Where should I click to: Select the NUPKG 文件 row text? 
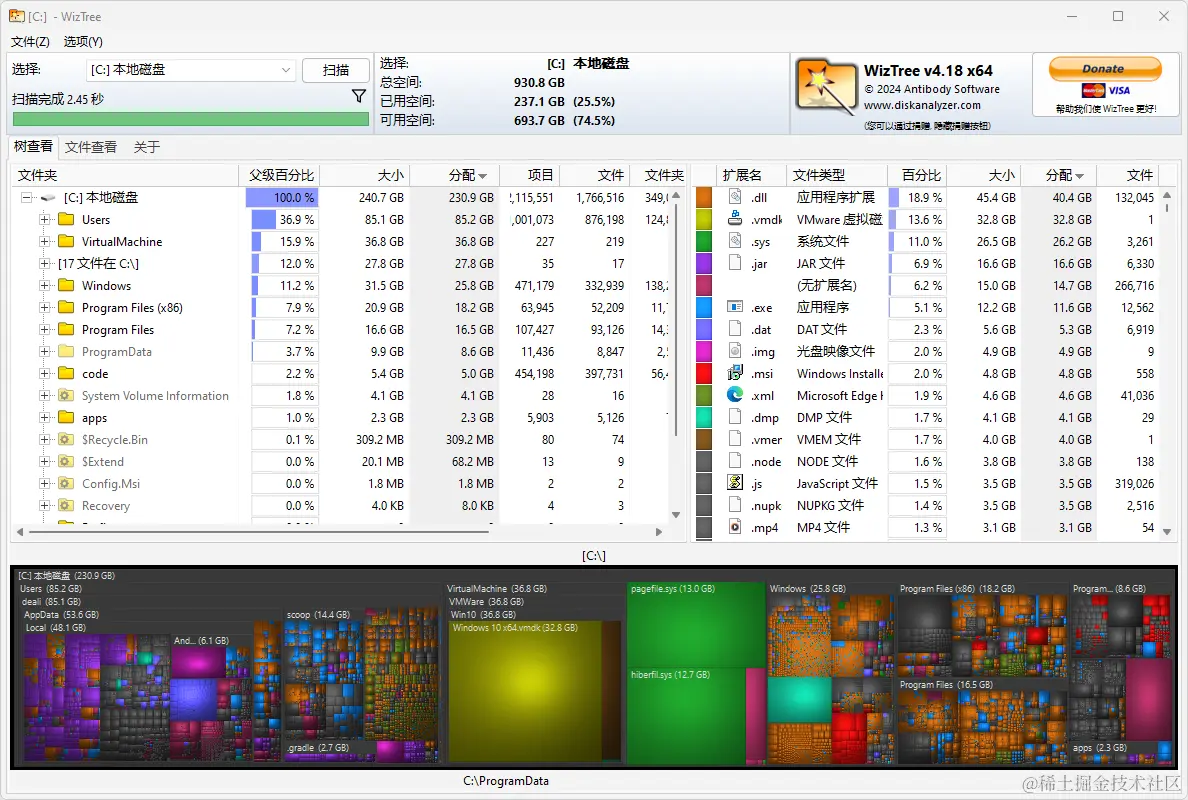coord(830,505)
